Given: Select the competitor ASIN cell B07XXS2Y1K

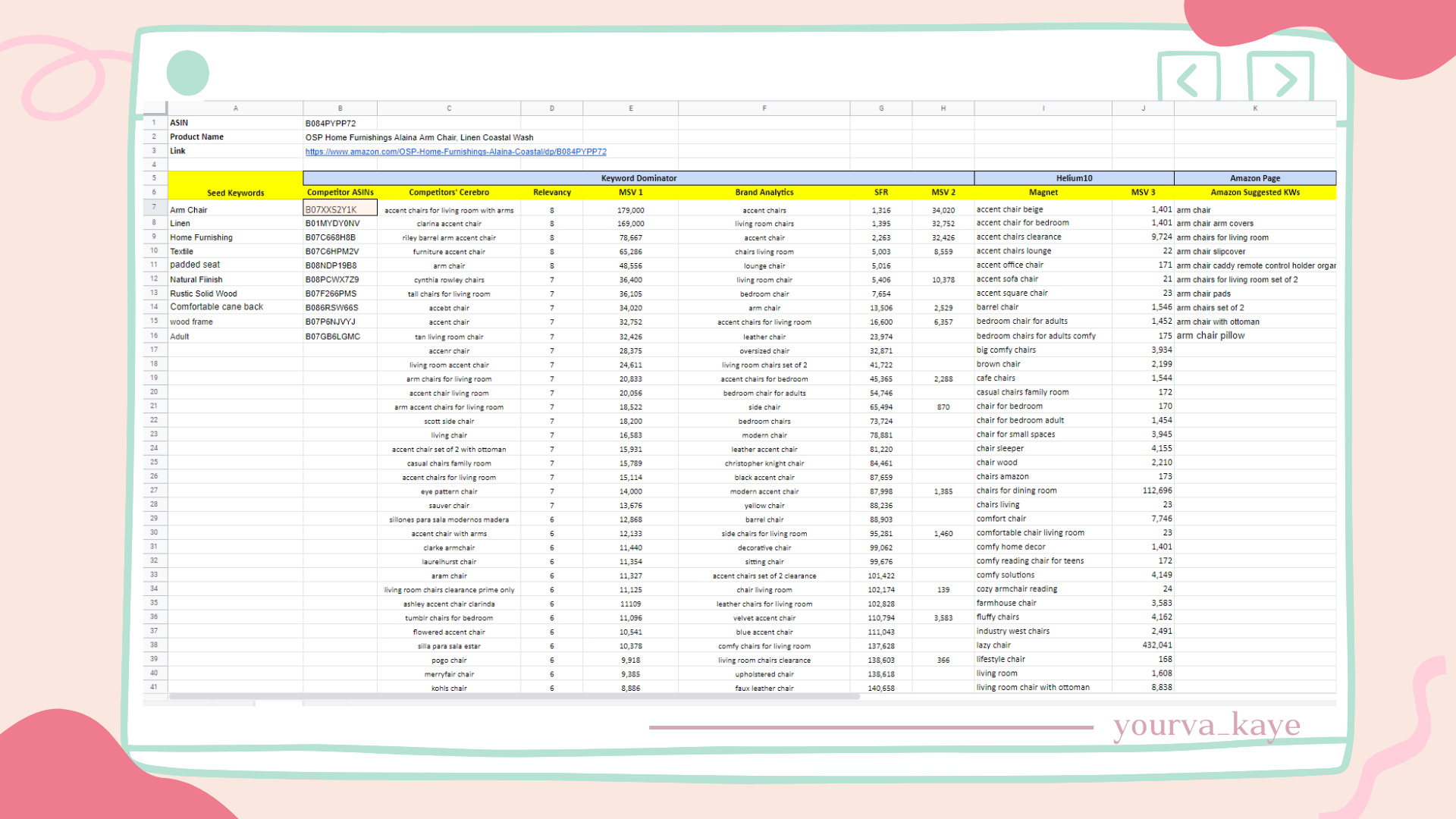Looking at the screenshot, I should click(340, 209).
